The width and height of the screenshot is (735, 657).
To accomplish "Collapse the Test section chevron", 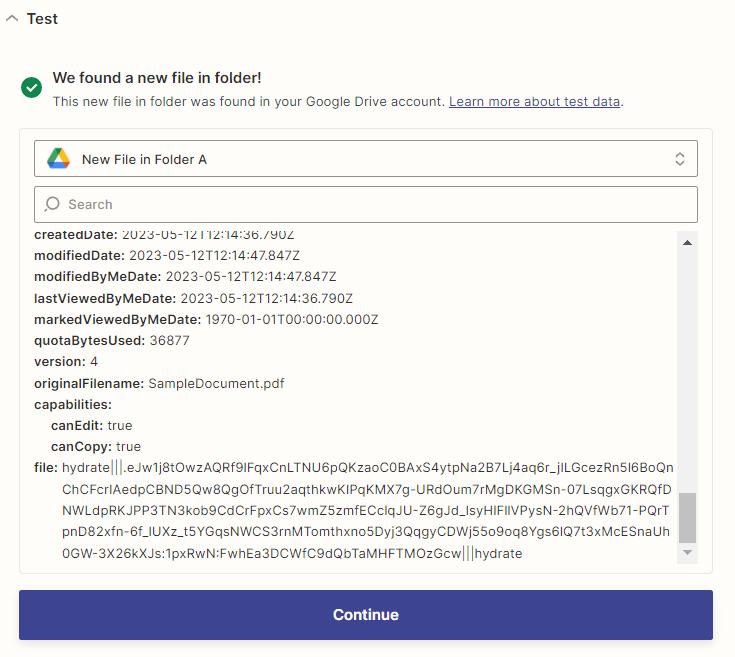I will coord(11,19).
